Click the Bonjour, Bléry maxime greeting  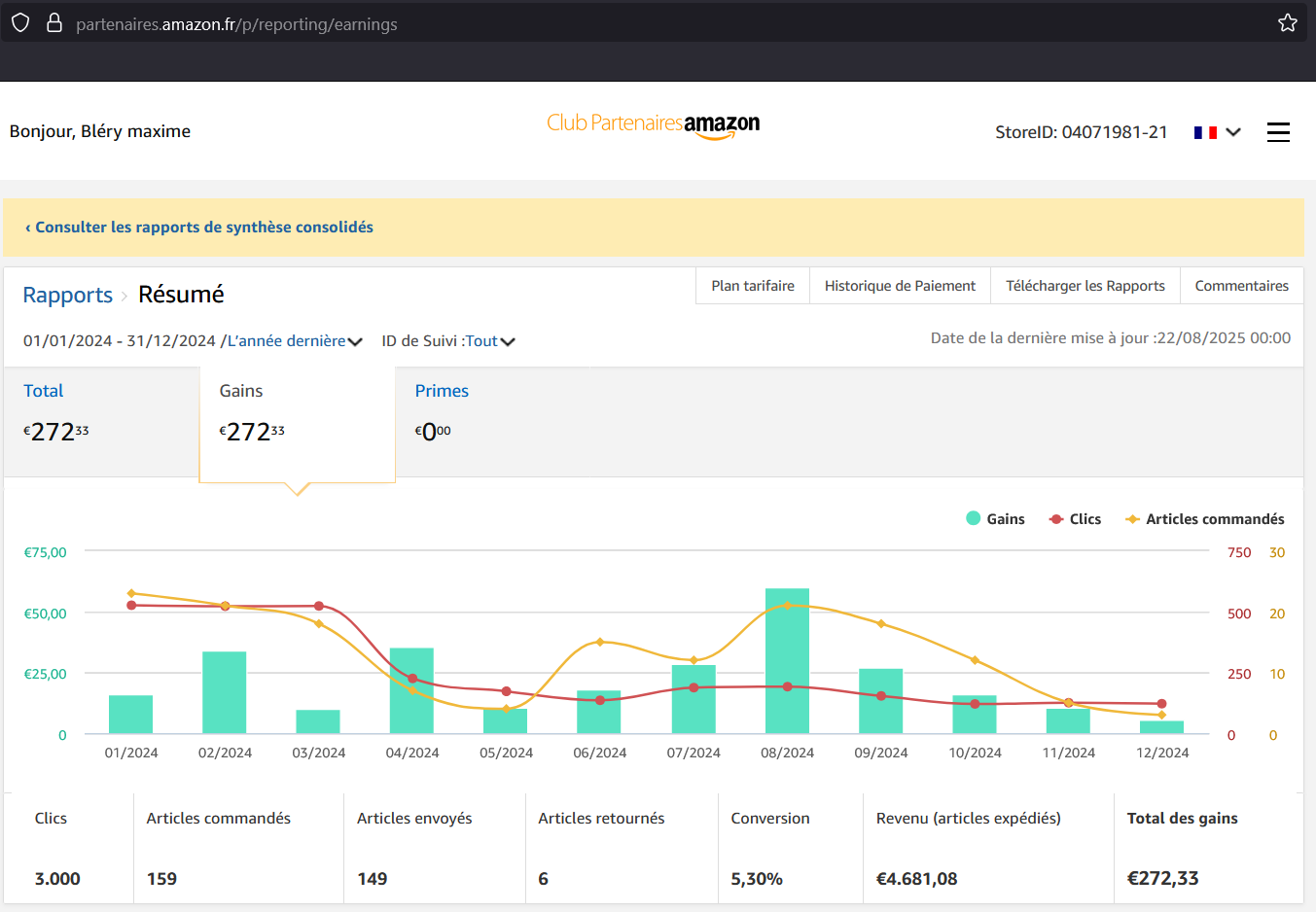(100, 131)
